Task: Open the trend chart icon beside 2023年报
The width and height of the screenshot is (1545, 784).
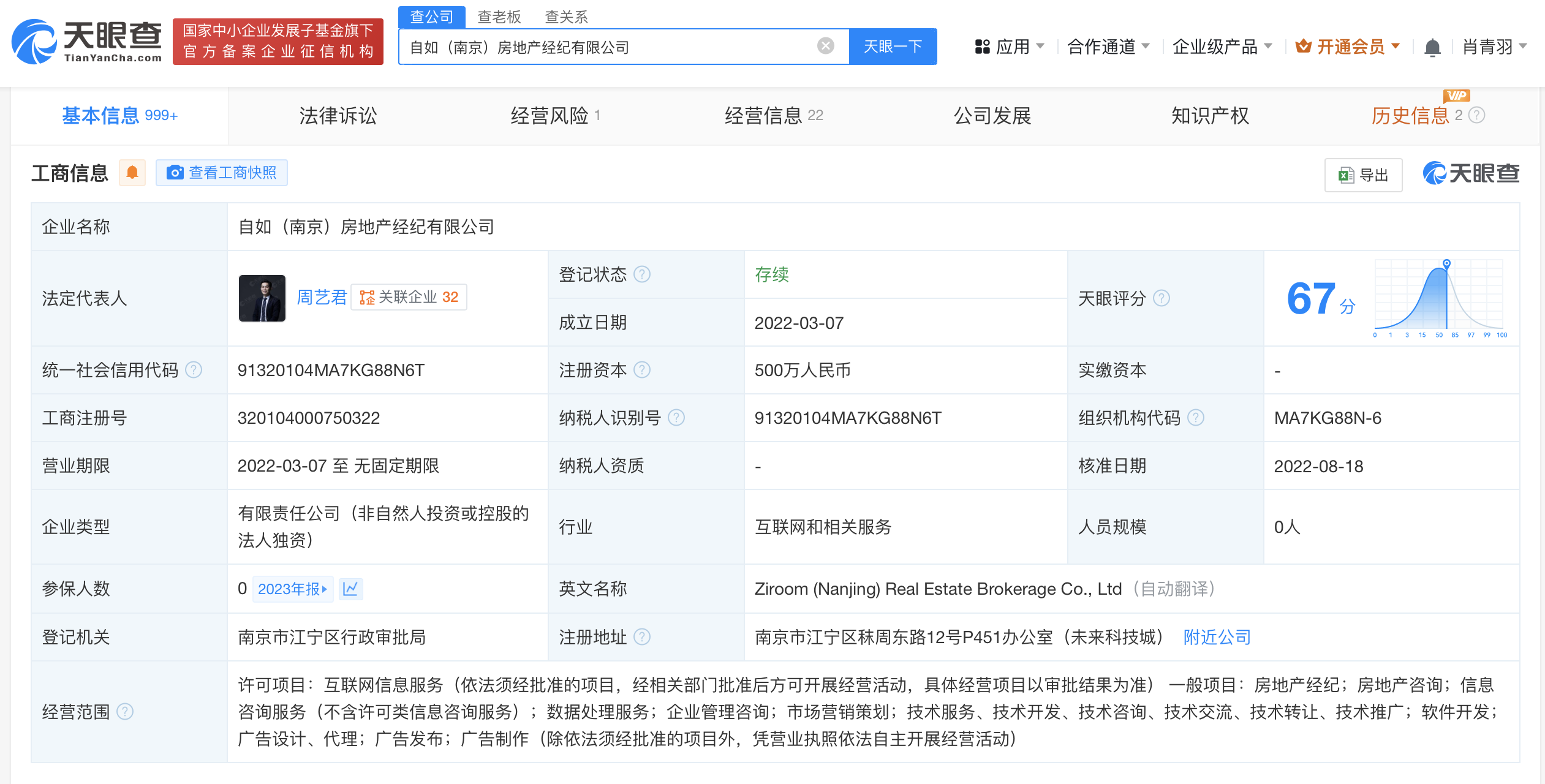Action: (350, 589)
